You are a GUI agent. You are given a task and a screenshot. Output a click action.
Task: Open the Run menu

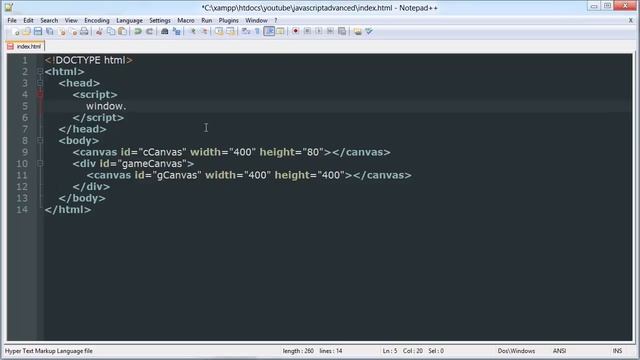point(207,20)
